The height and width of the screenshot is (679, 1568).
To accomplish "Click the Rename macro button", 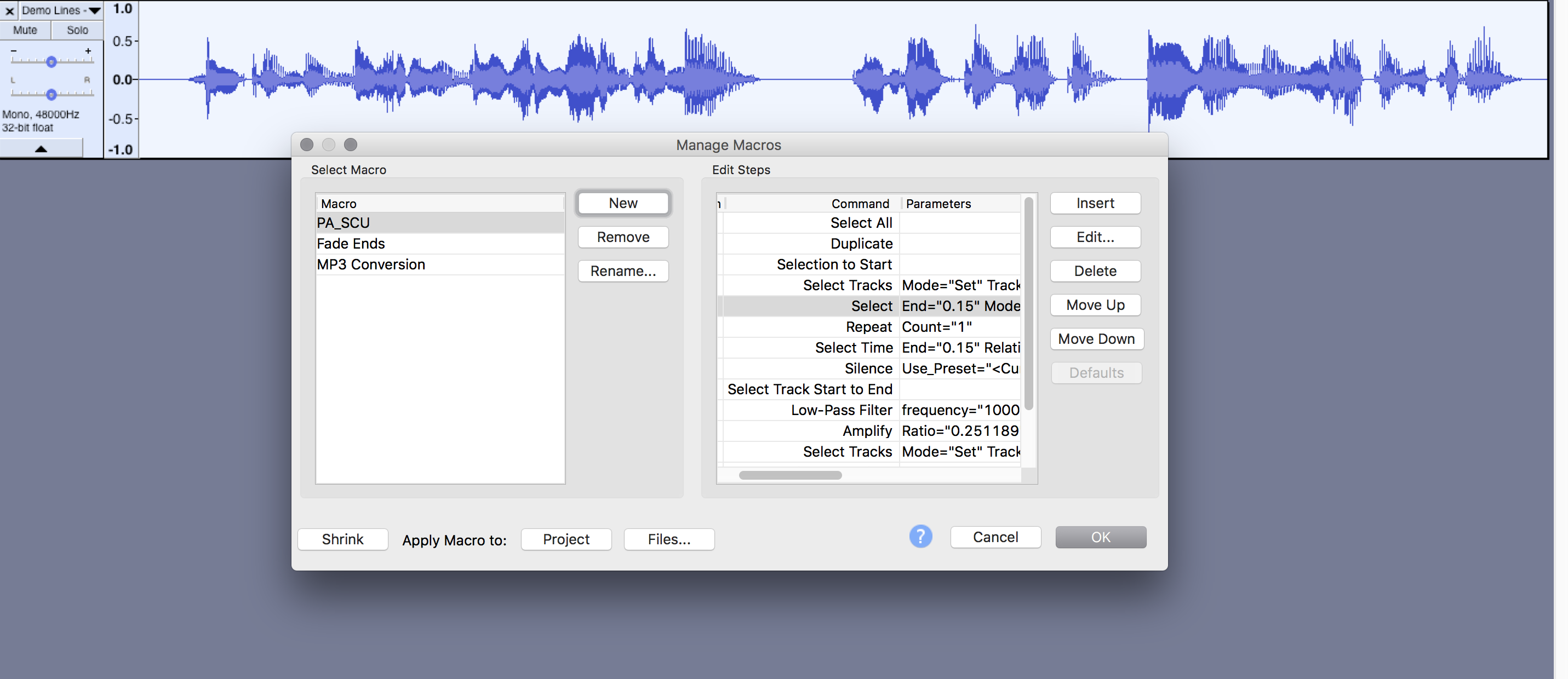I will click(x=623, y=271).
